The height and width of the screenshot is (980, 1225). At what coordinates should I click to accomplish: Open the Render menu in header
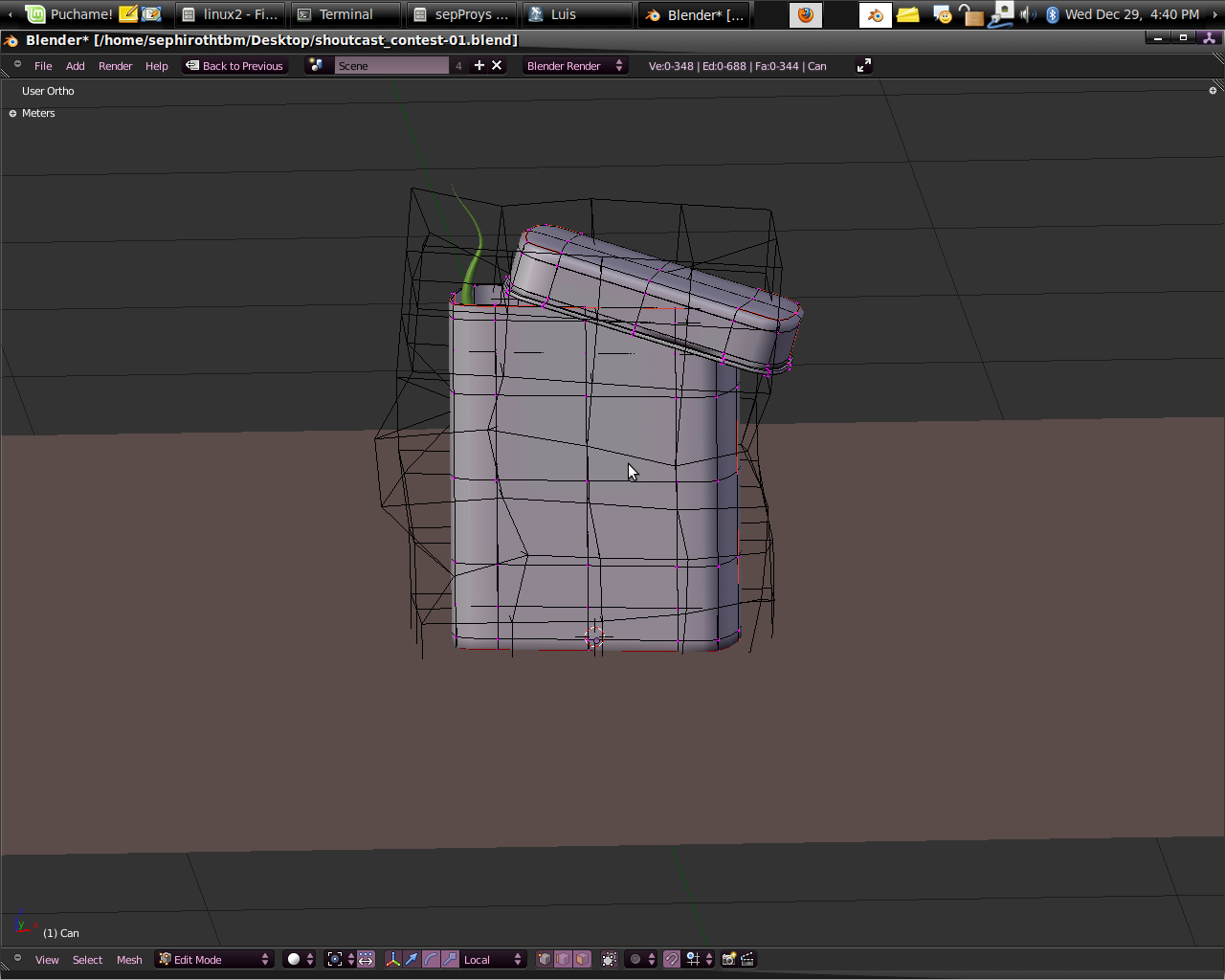[115, 66]
